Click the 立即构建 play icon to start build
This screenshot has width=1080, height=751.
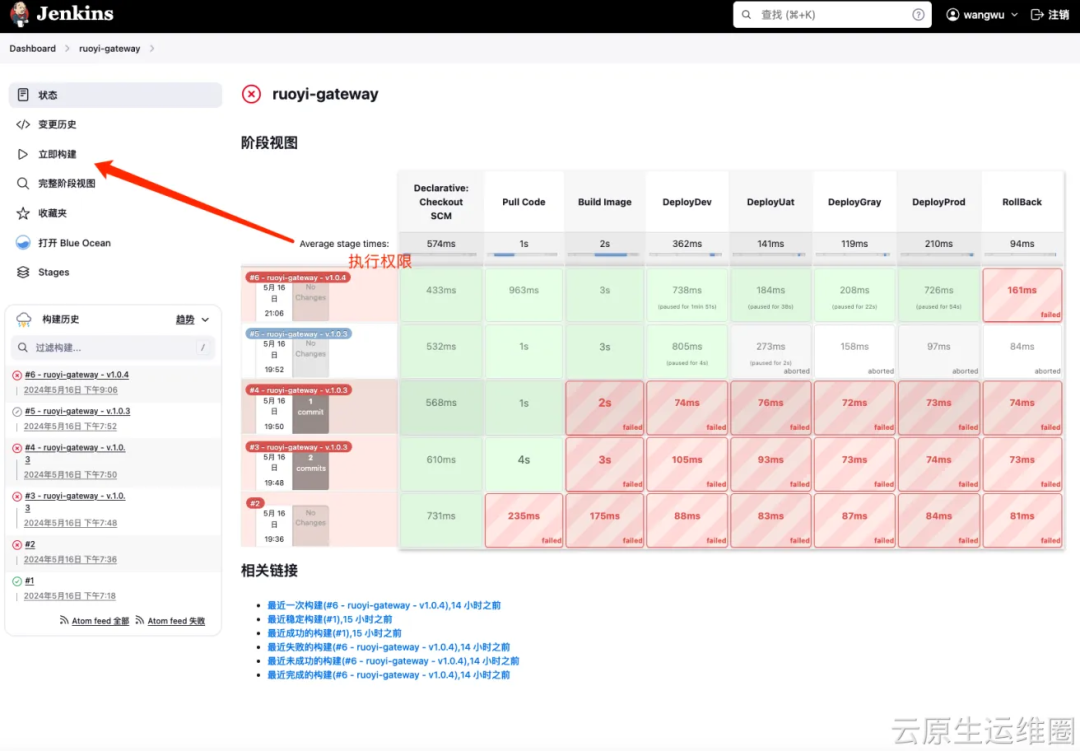[x=22, y=154]
